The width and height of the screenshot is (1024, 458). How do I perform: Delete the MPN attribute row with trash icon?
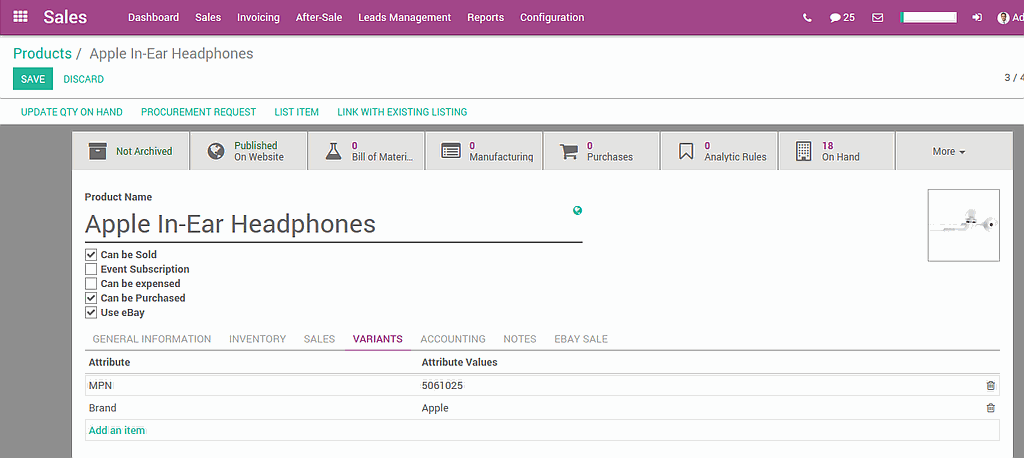pos(990,385)
